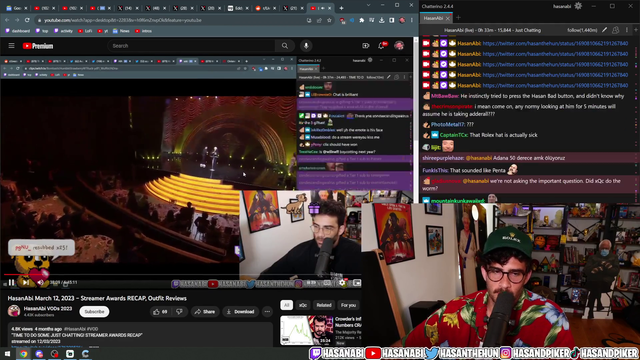Pause the YouTube video

[11, 282]
